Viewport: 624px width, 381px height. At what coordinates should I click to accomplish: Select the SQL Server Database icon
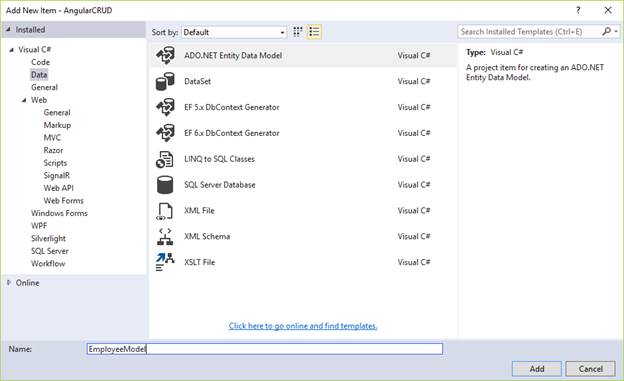coord(165,185)
